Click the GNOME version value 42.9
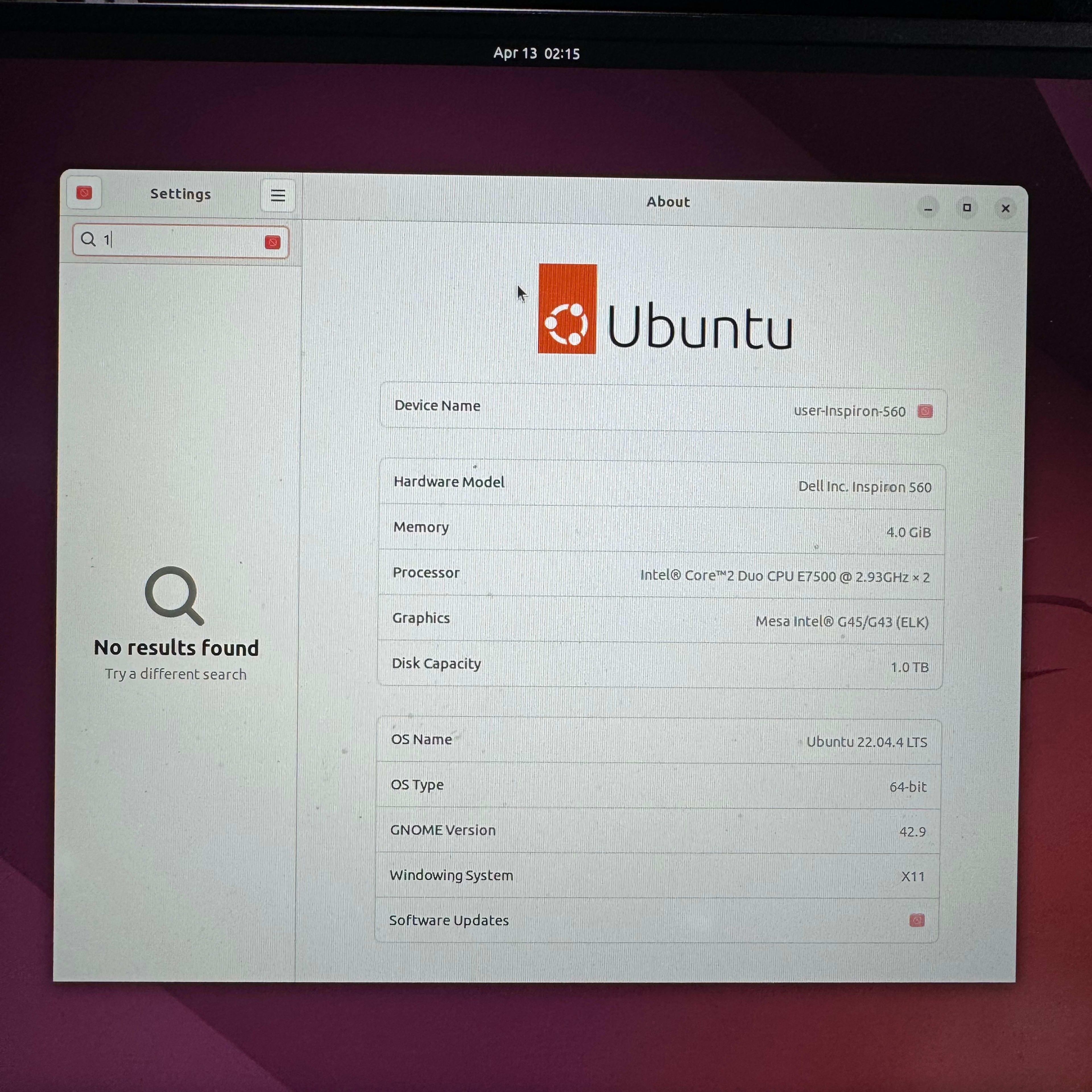Image resolution: width=1092 pixels, height=1092 pixels. [x=912, y=832]
